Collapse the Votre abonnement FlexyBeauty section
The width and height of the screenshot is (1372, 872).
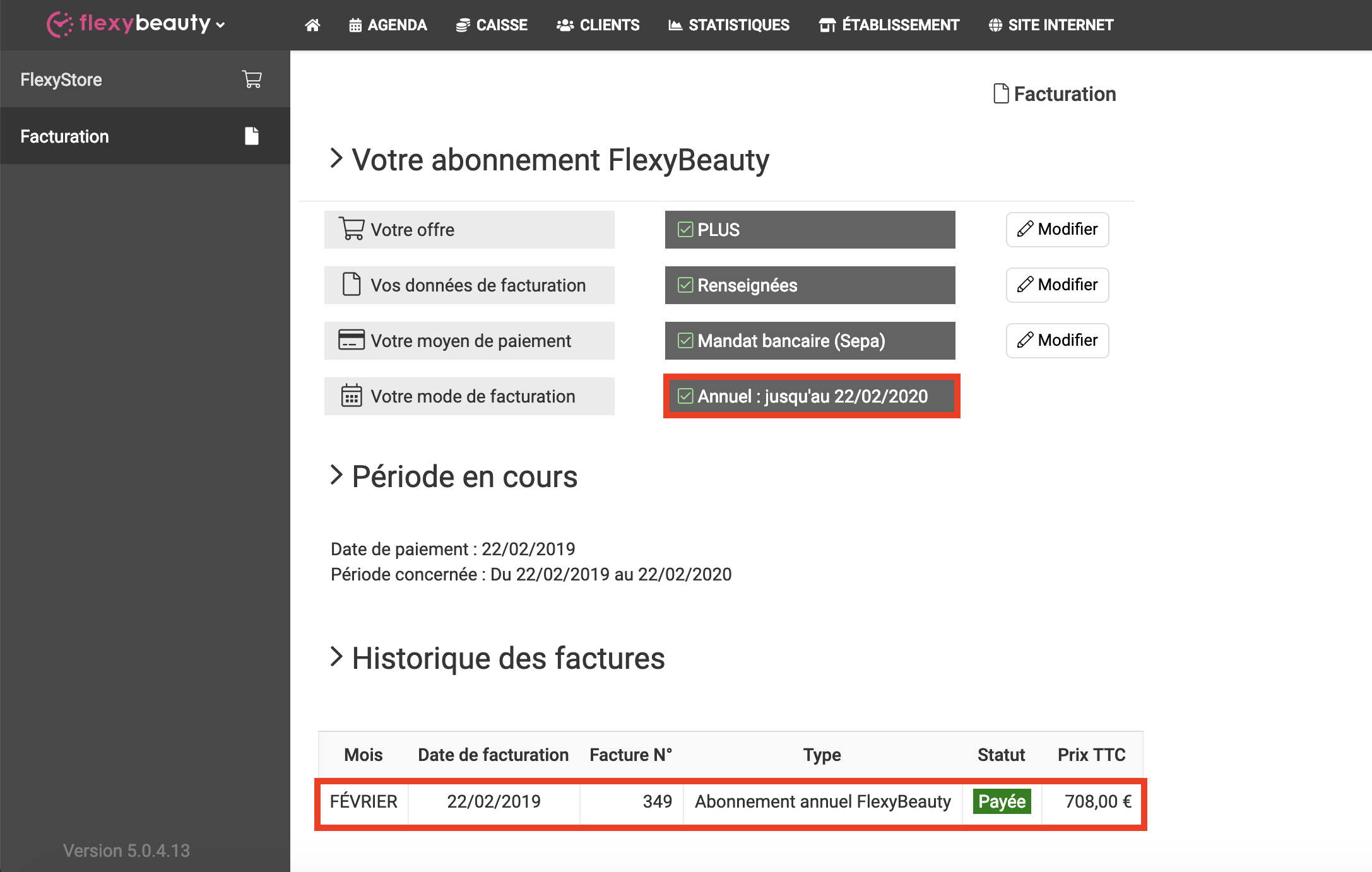(x=336, y=158)
